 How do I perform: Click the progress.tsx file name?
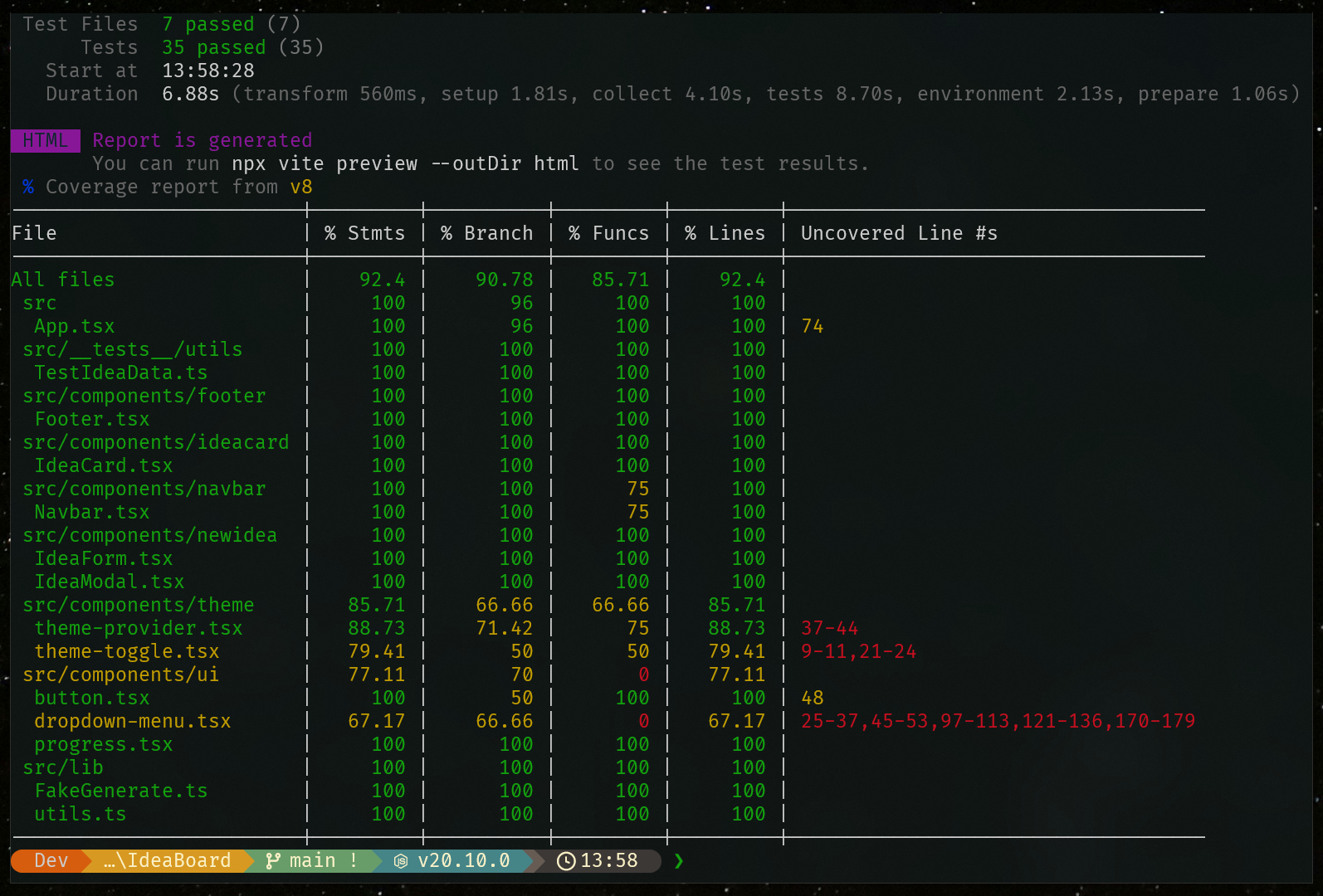pos(104,745)
